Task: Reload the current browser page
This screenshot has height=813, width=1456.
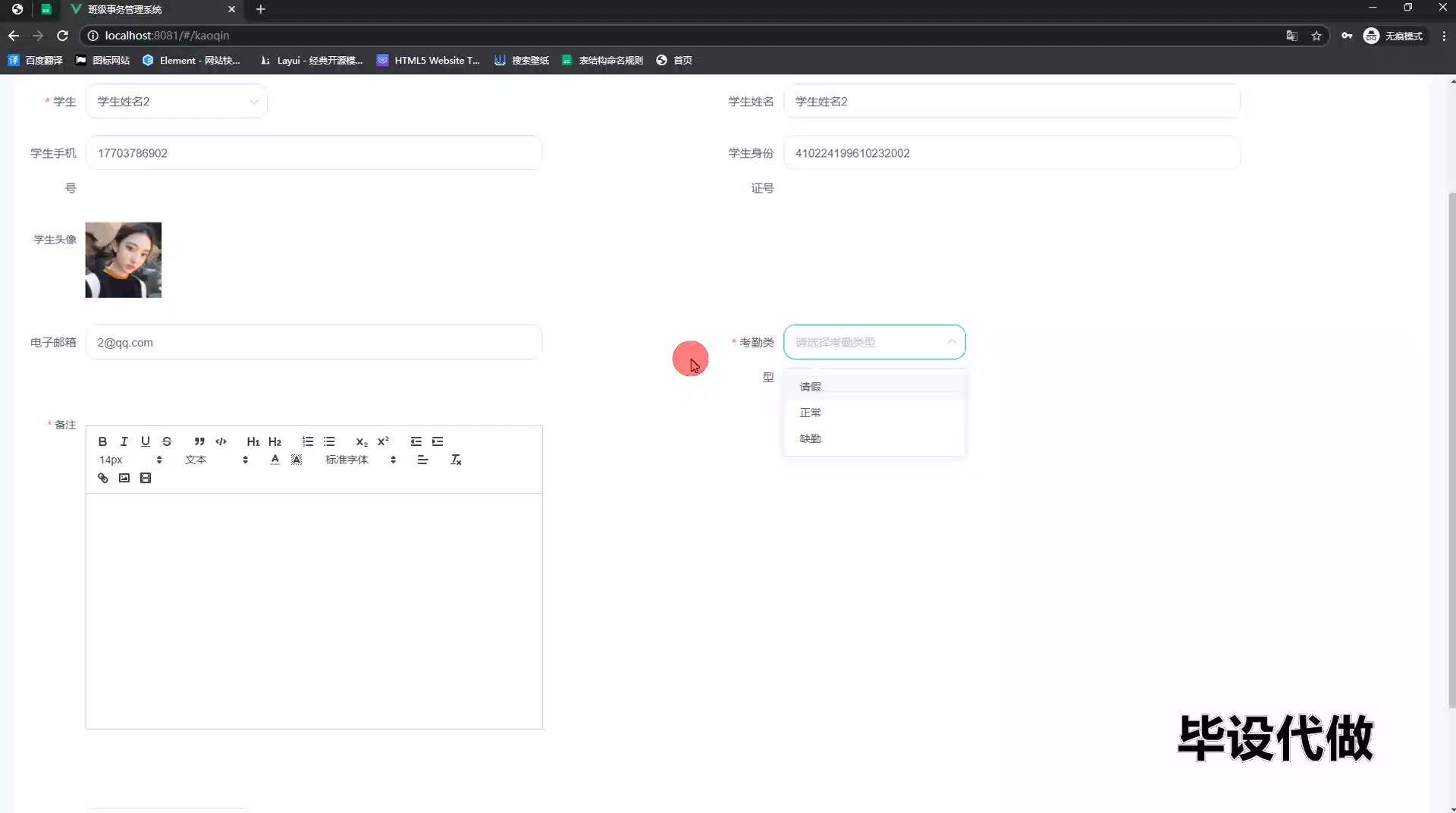Action: coord(63,36)
